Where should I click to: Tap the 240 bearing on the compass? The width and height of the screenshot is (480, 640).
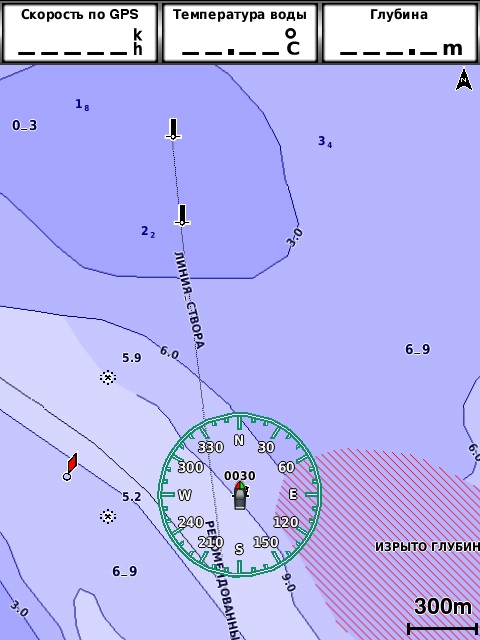pyautogui.click(x=191, y=522)
